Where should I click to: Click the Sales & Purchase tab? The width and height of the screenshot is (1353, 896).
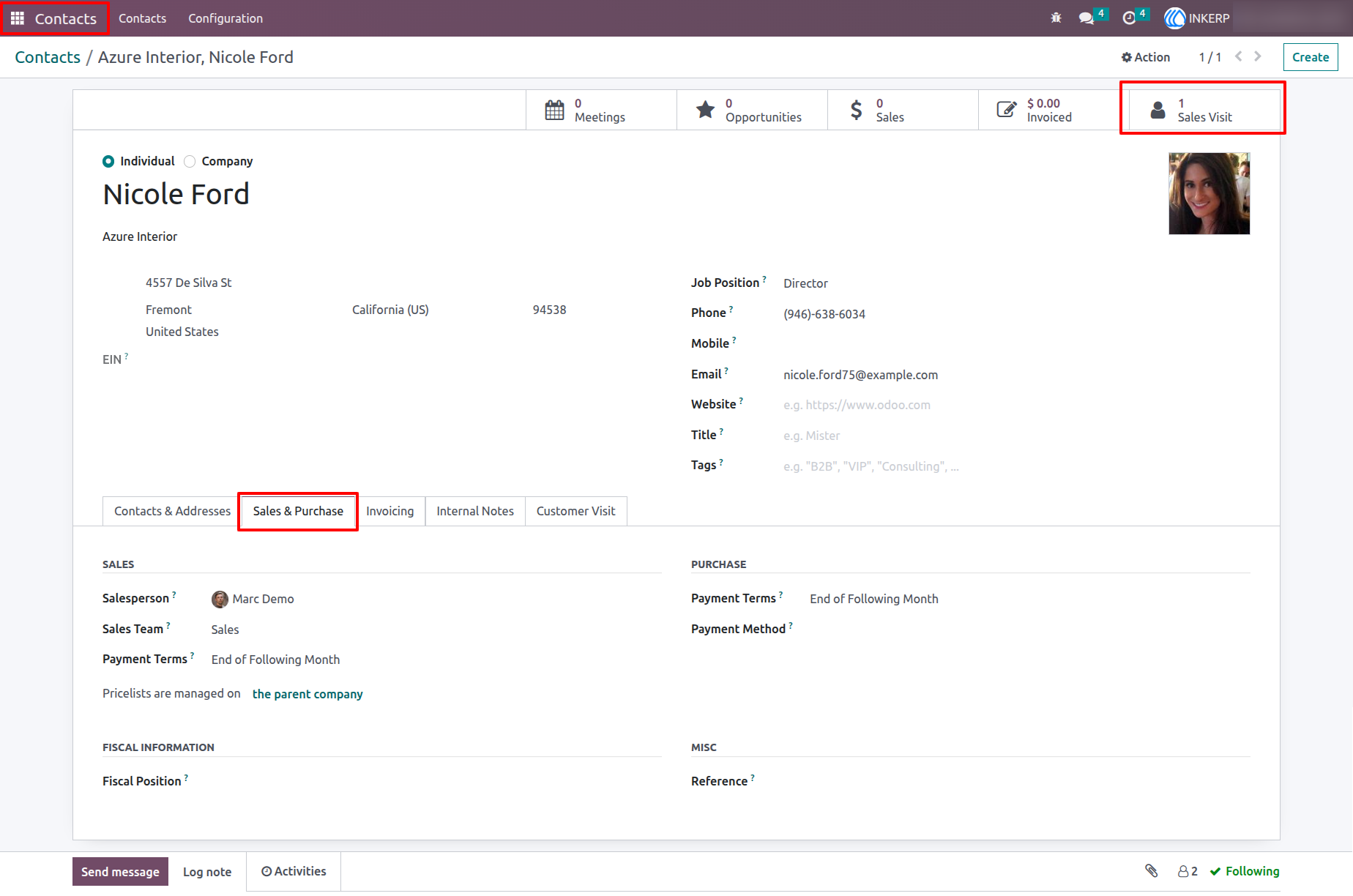pos(298,511)
